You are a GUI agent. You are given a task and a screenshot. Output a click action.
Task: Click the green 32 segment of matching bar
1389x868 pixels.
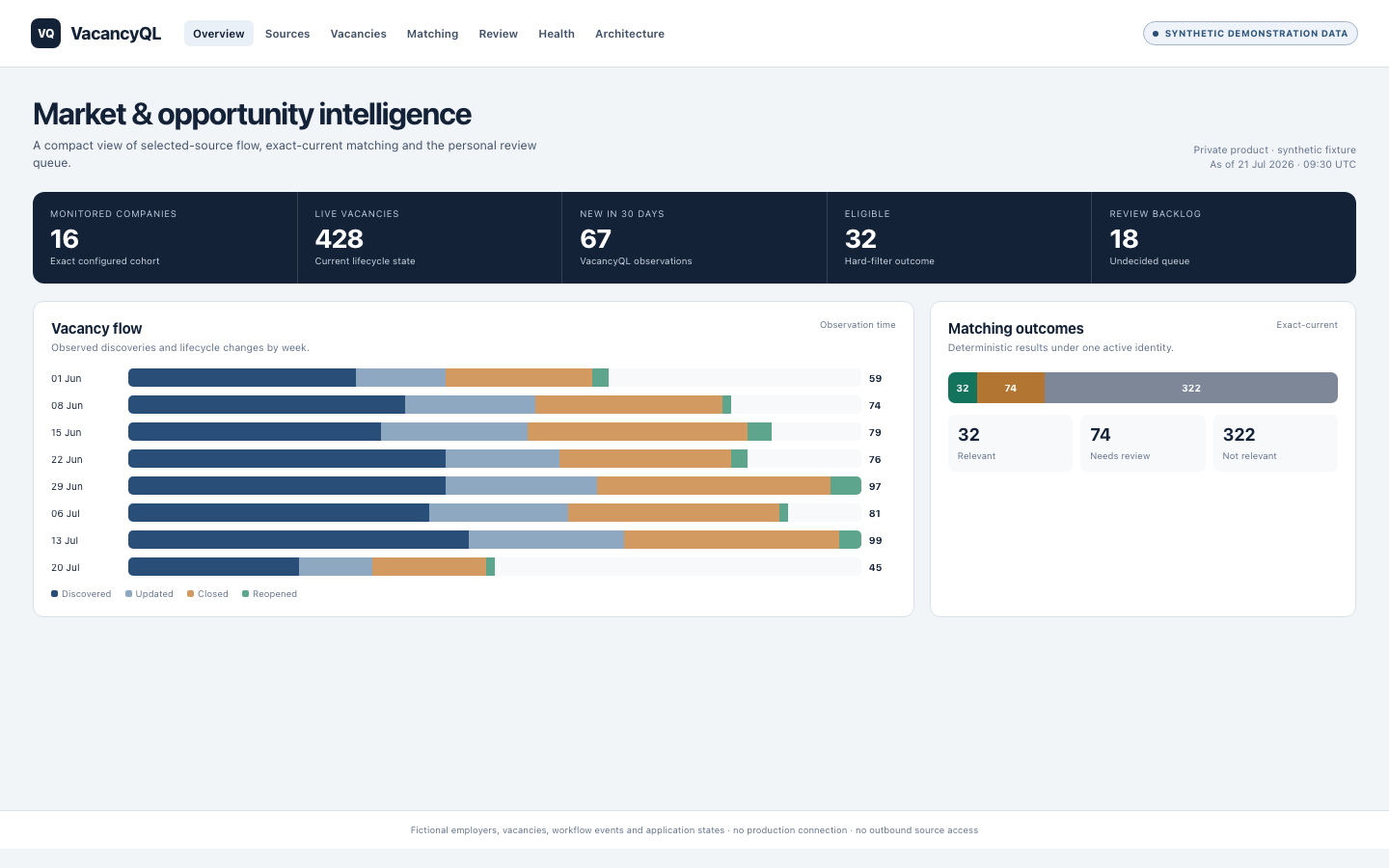[963, 388]
